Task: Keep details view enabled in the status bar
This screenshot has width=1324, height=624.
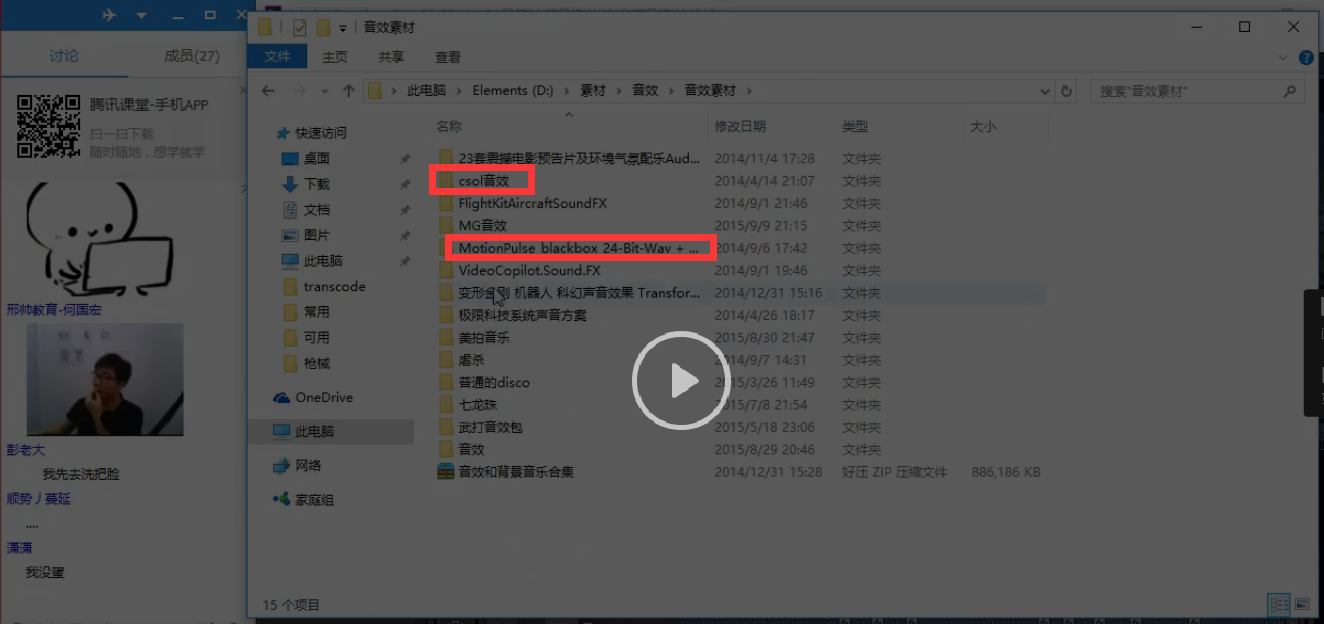Action: pyautogui.click(x=1278, y=605)
